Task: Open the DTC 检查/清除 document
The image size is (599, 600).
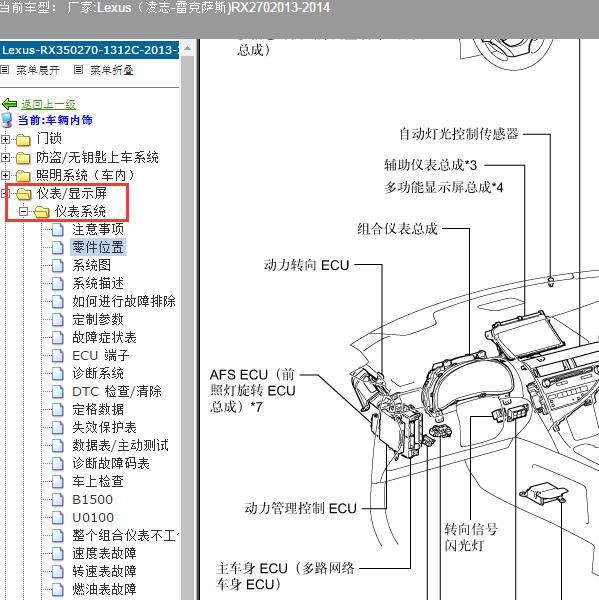Action: pyautogui.click(x=117, y=391)
